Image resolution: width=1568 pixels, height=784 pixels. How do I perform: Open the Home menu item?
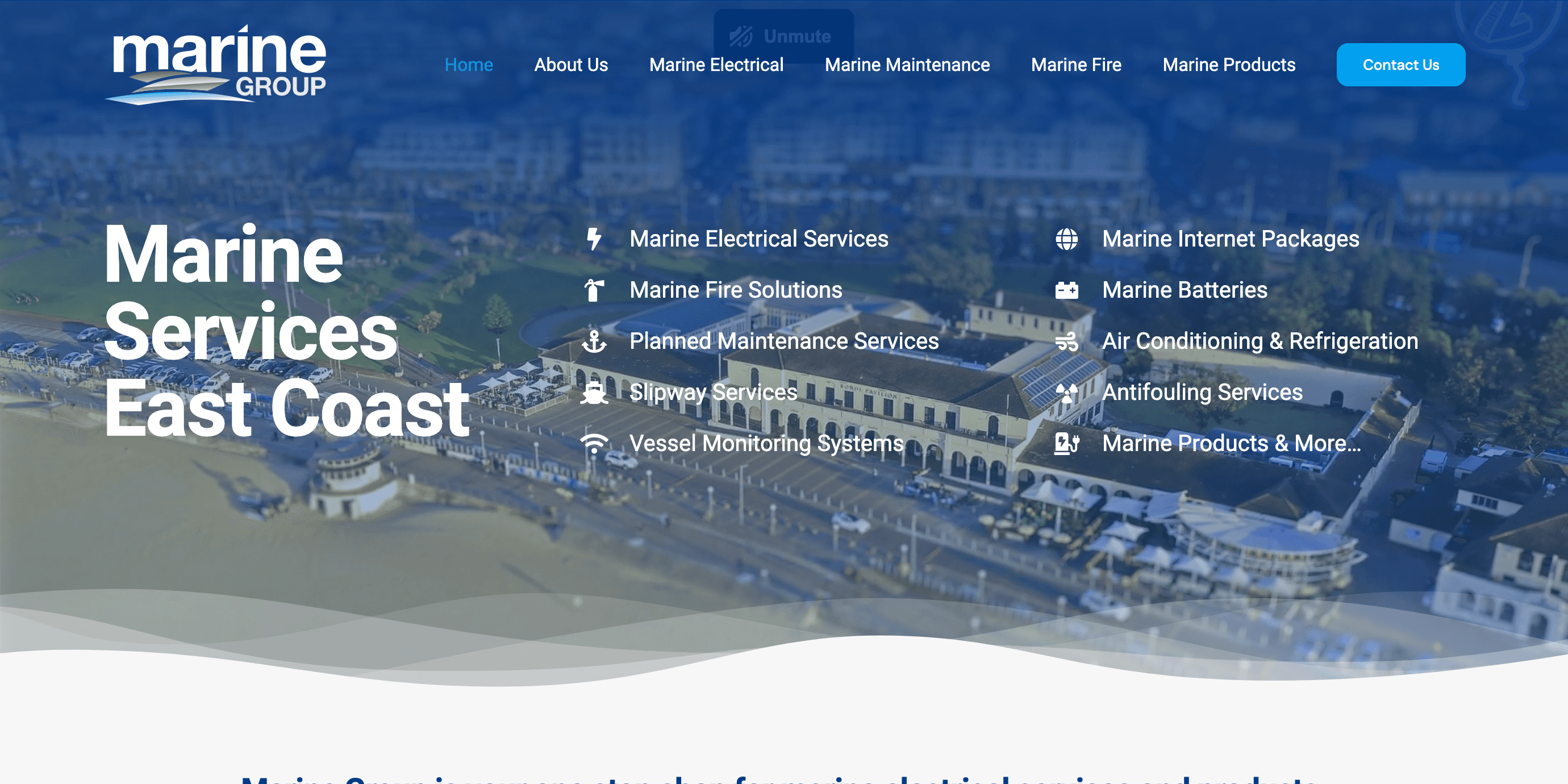pos(468,65)
